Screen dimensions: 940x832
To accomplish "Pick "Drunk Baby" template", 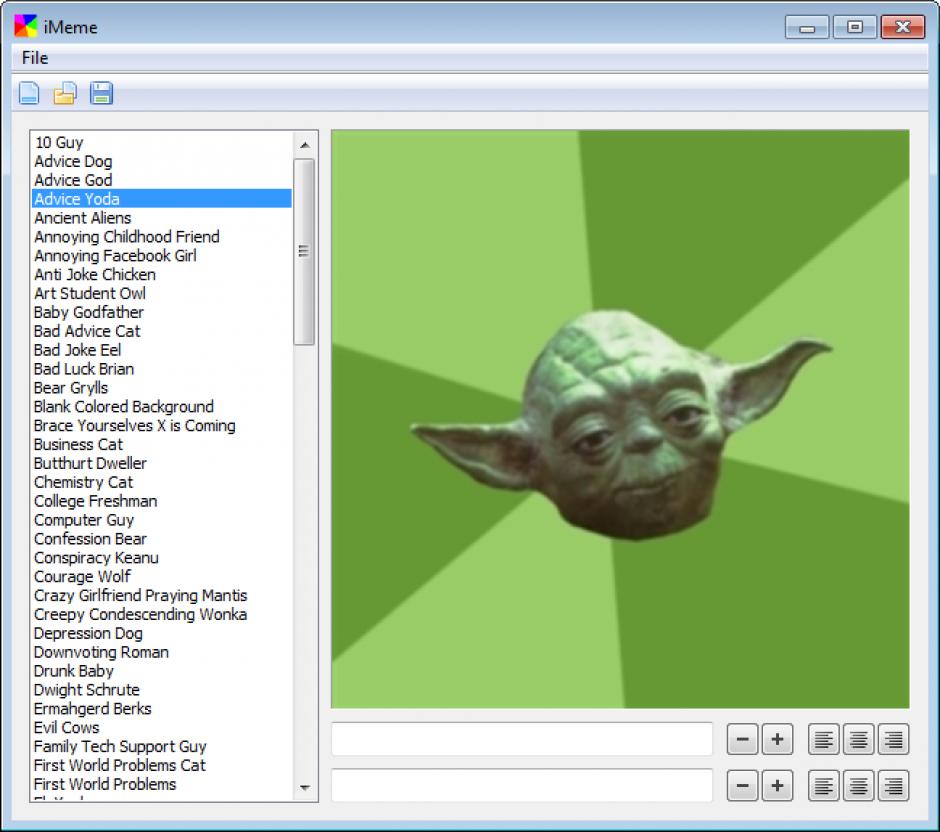I will point(162,671).
